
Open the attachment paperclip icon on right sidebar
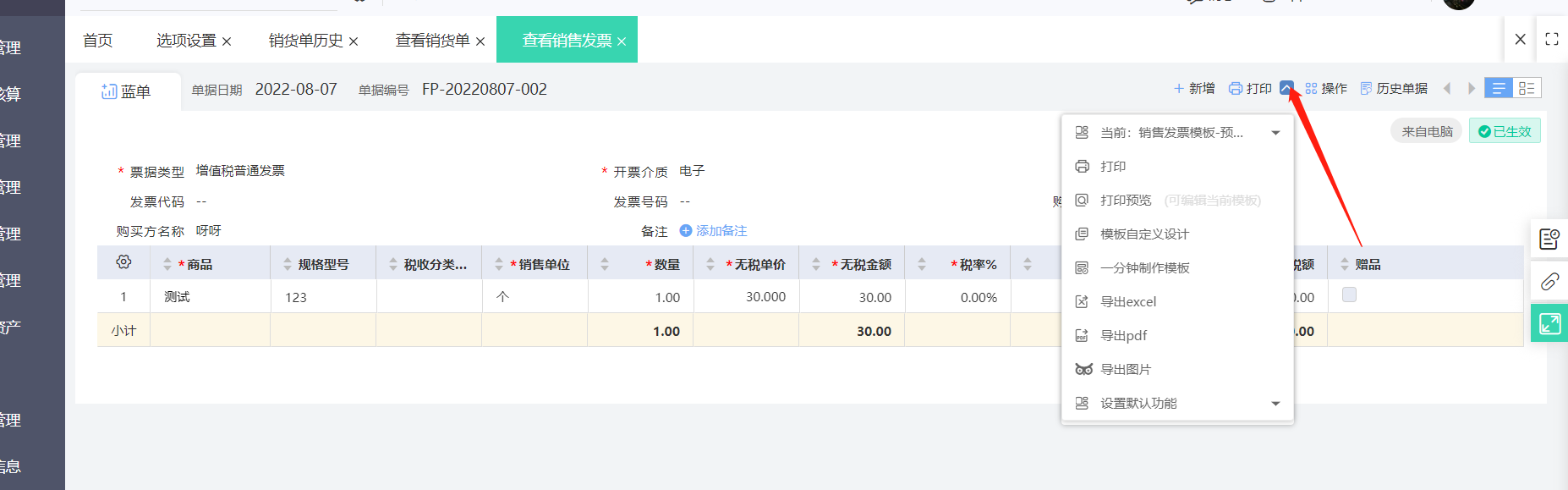pos(1549,282)
